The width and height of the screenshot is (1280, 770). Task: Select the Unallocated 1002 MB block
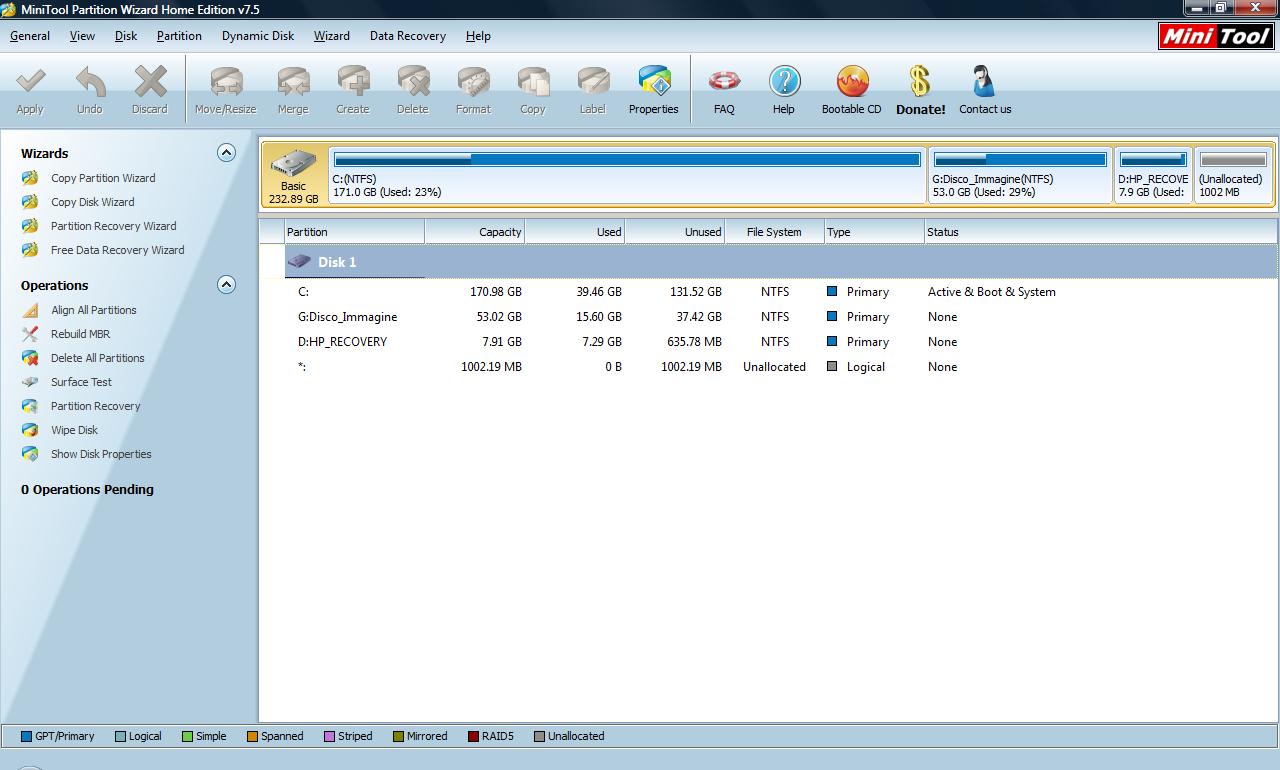(1233, 175)
